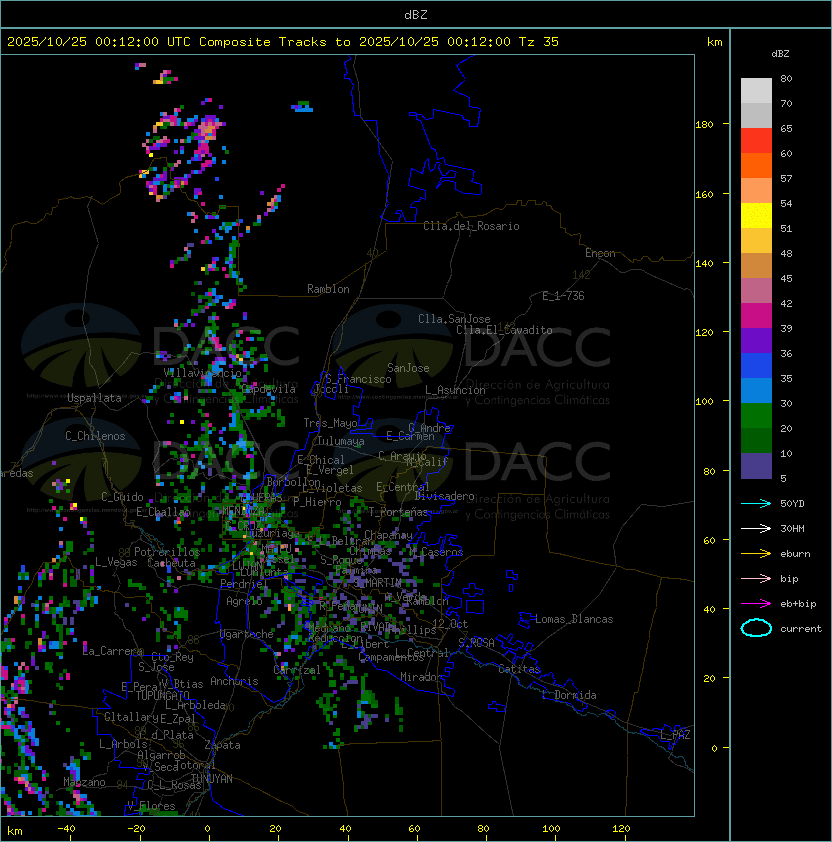This screenshot has height=842, width=832.
Task: Click the cyan current ellipse icon
Action: pyautogui.click(x=756, y=628)
